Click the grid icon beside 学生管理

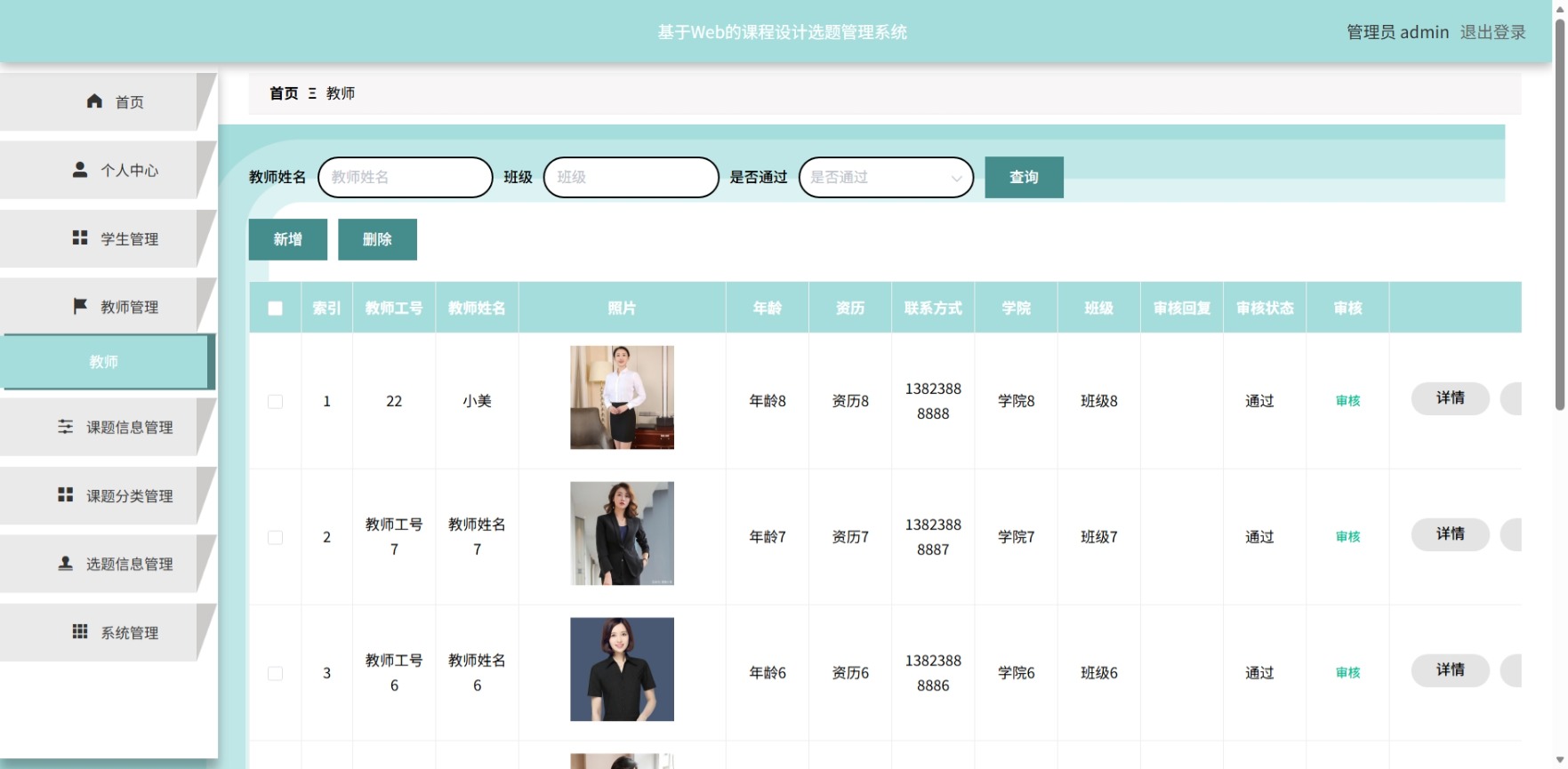coord(80,237)
